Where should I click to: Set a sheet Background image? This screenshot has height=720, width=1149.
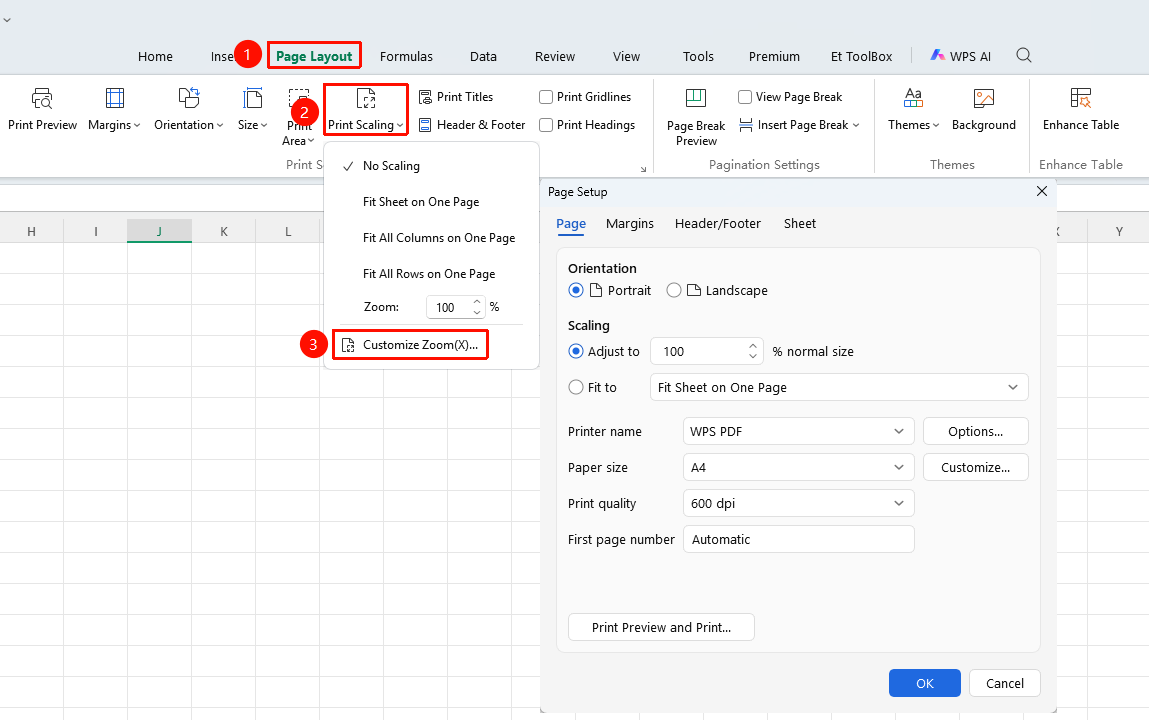click(983, 109)
